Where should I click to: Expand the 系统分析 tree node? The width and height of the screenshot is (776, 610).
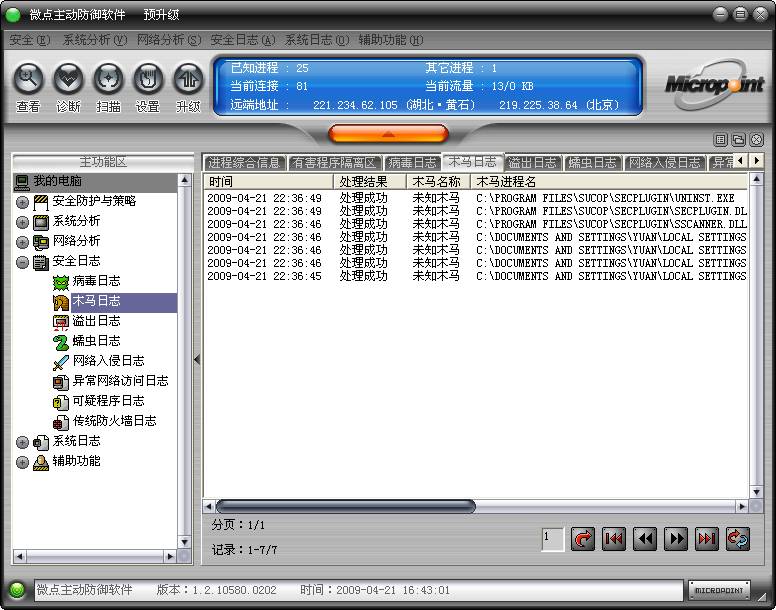coord(22,222)
